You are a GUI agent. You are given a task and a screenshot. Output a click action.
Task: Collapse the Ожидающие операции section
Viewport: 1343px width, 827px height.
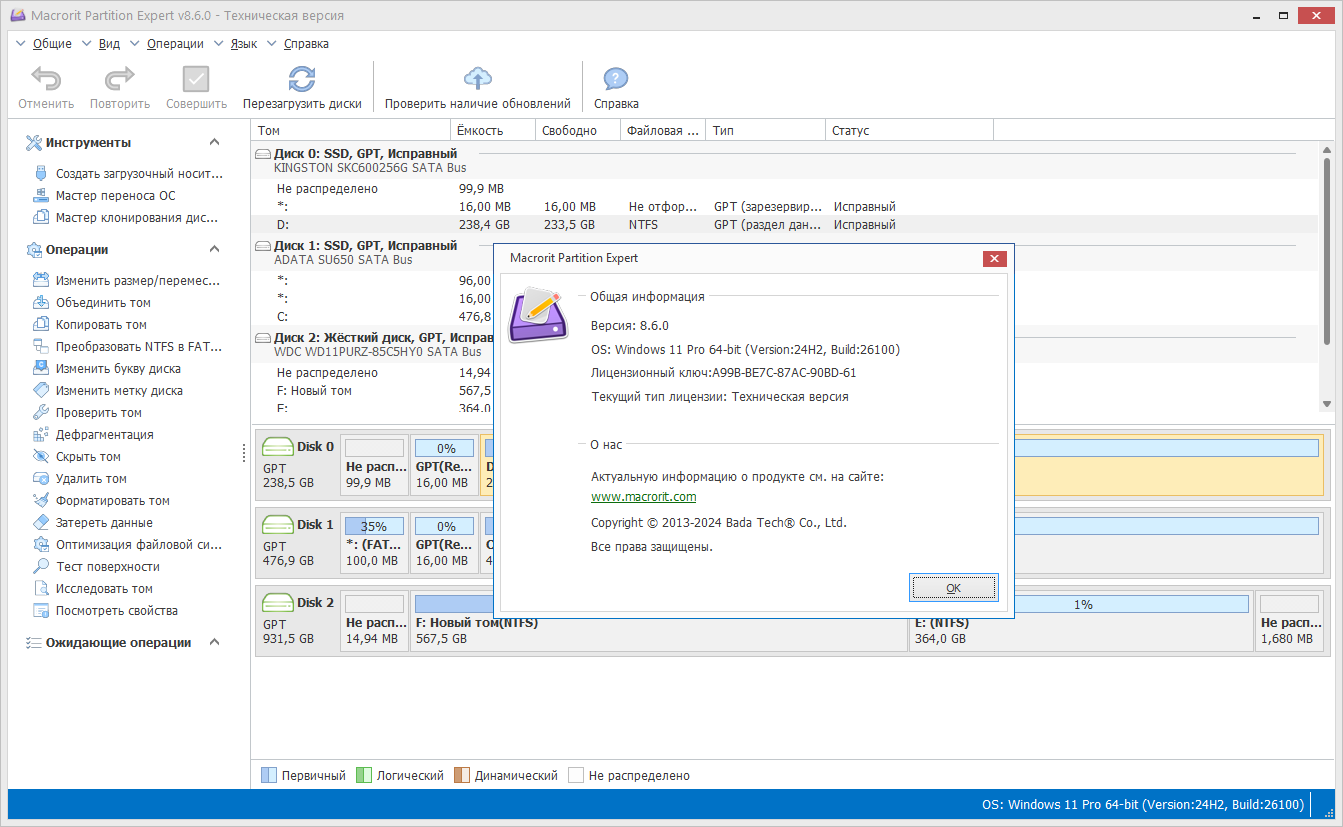pos(214,643)
